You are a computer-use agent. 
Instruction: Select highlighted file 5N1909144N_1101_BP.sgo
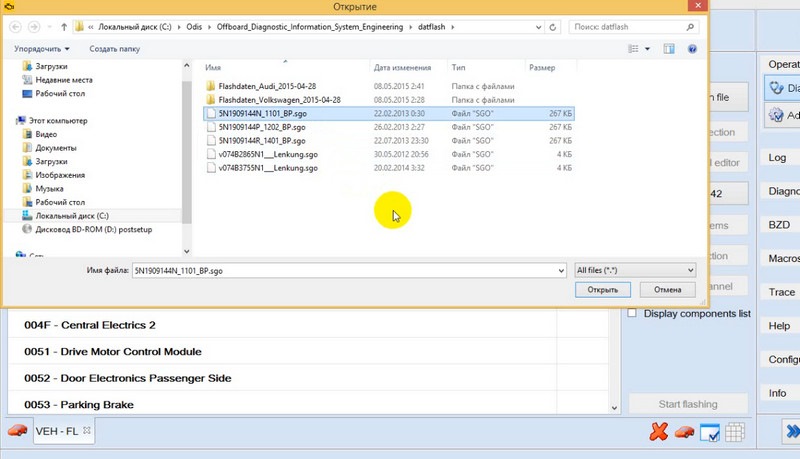tap(390, 113)
